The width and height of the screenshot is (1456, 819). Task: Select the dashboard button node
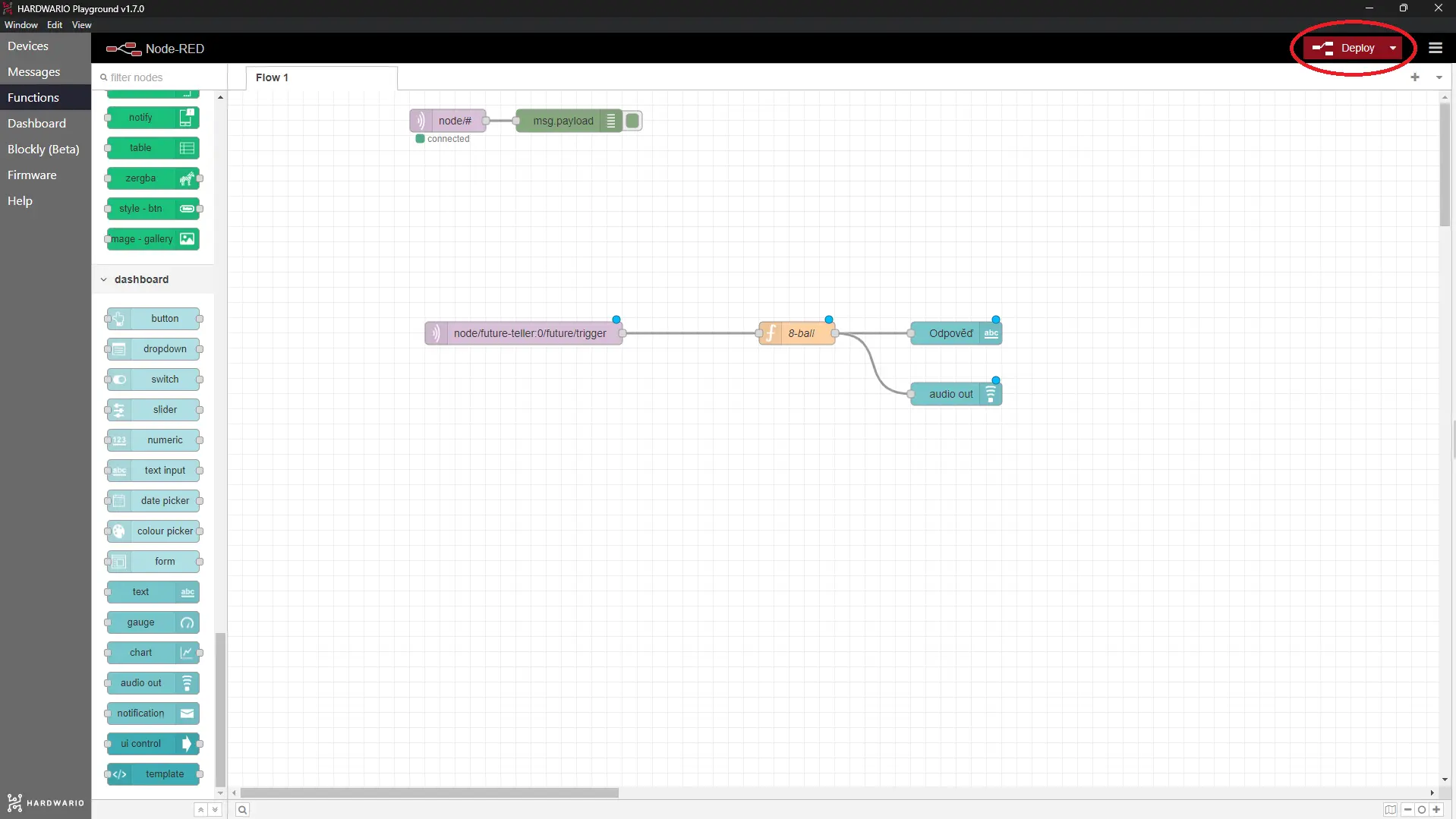click(153, 319)
